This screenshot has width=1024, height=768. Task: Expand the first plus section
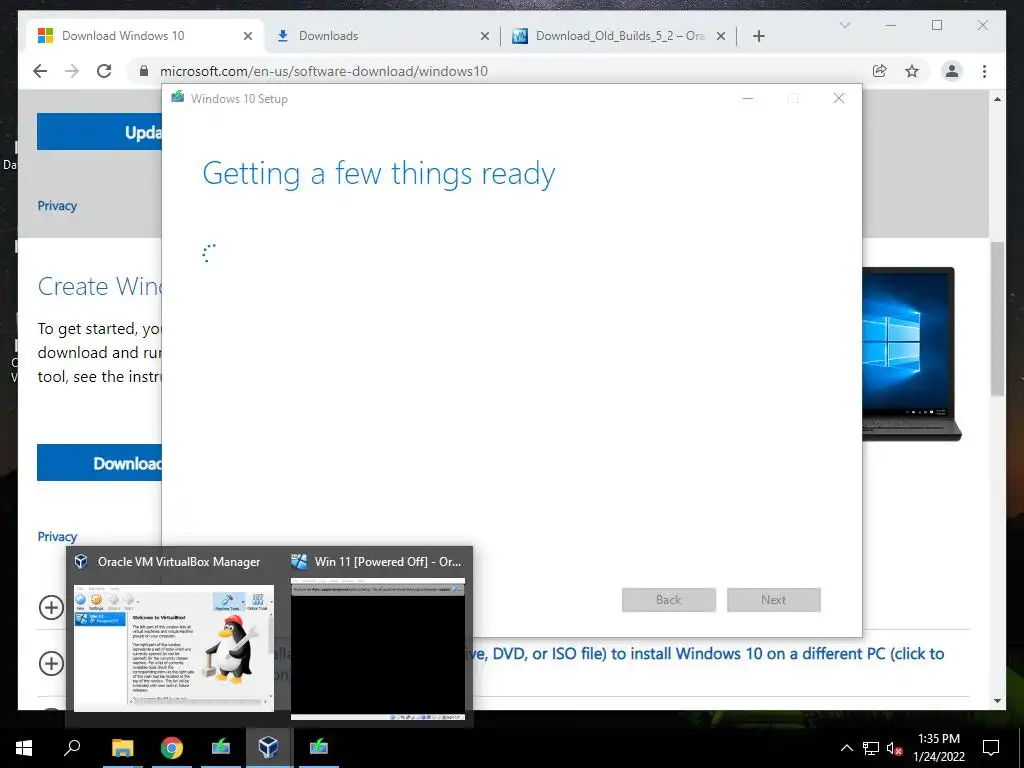[52, 607]
